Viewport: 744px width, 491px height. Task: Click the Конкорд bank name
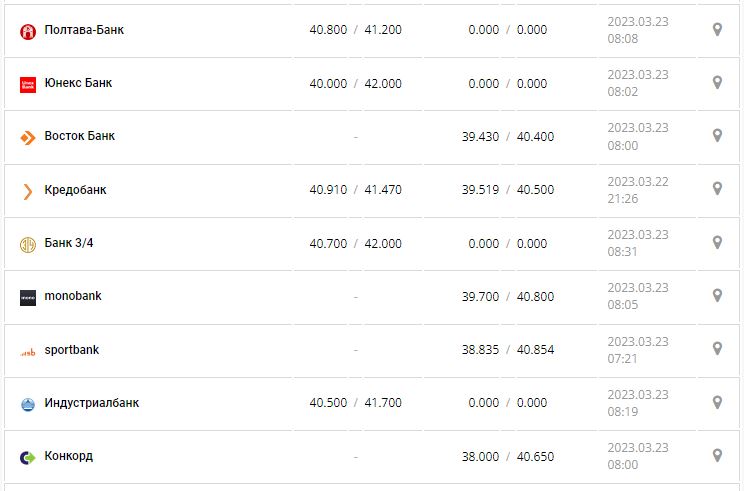[x=68, y=456]
